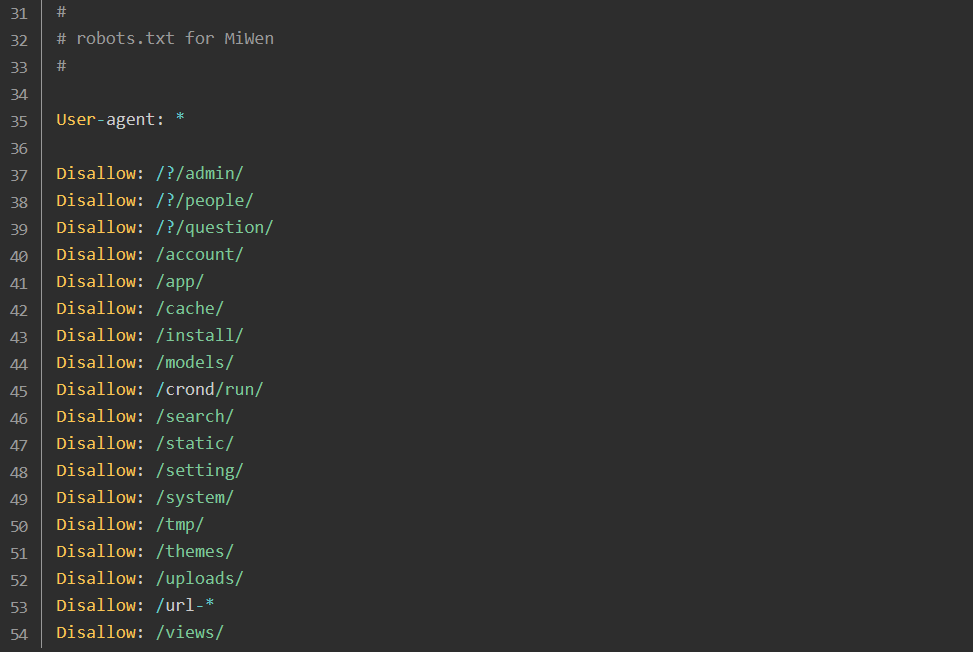Screen dimensions: 973x652
Task: Click the /crond/run/ path text
Action: pos(210,390)
